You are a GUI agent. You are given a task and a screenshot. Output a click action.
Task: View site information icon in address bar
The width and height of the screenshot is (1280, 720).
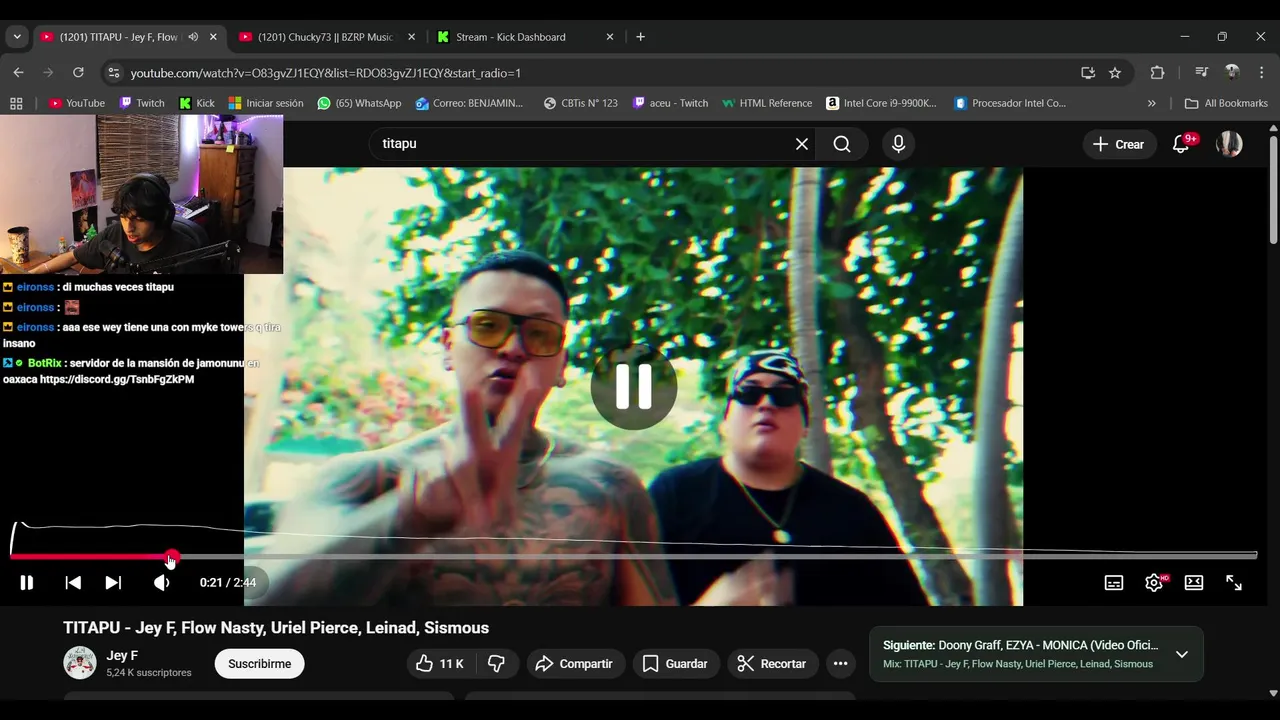114,73
